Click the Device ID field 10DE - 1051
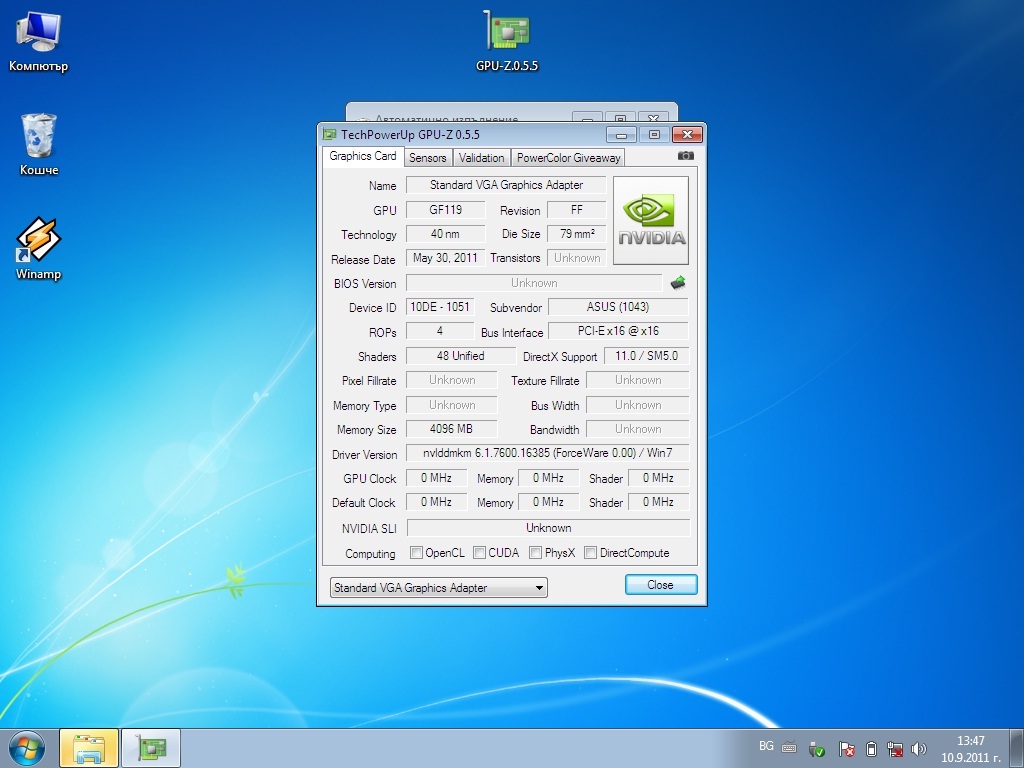The width and height of the screenshot is (1024, 768). pyautogui.click(x=440, y=307)
